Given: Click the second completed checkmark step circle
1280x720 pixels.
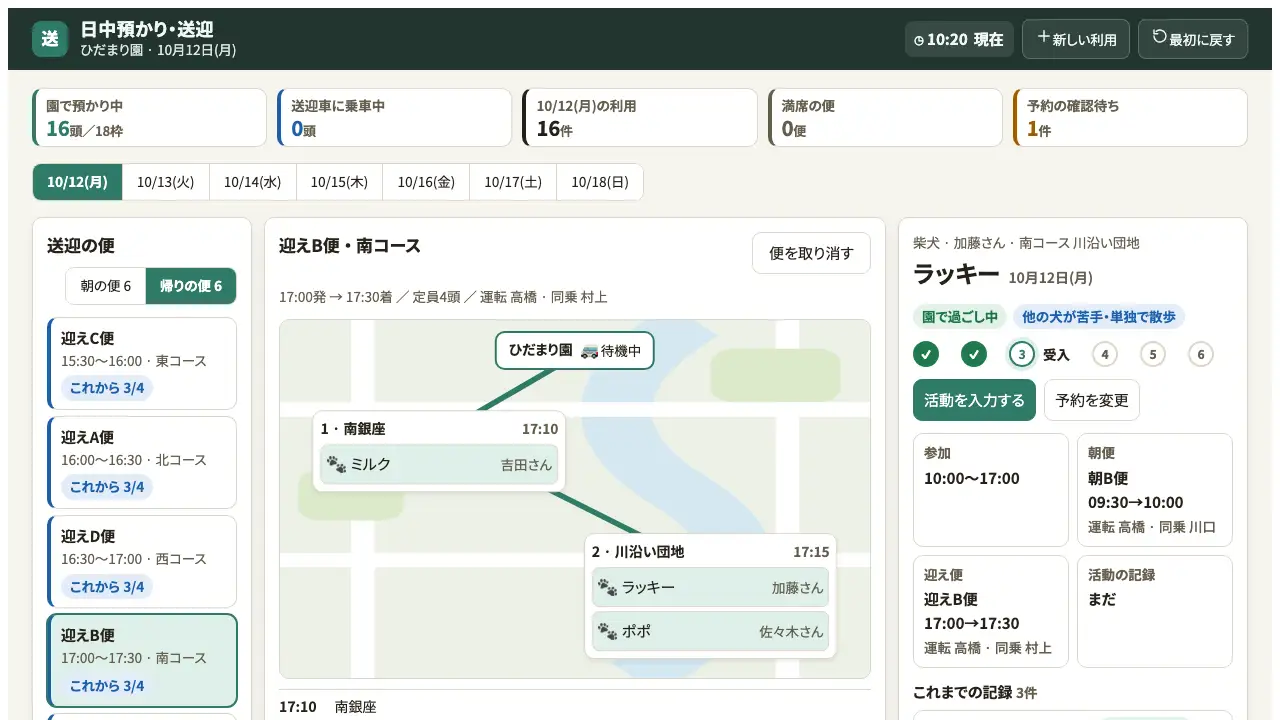Looking at the screenshot, I should (974, 354).
